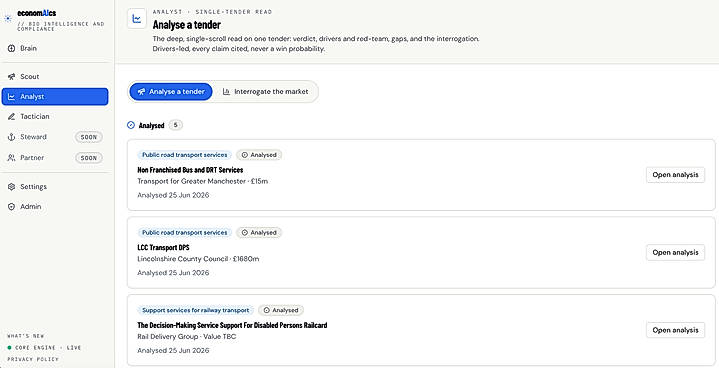The height and width of the screenshot is (368, 719).
Task: Click the Privacy Policy link
Action: [33, 359]
